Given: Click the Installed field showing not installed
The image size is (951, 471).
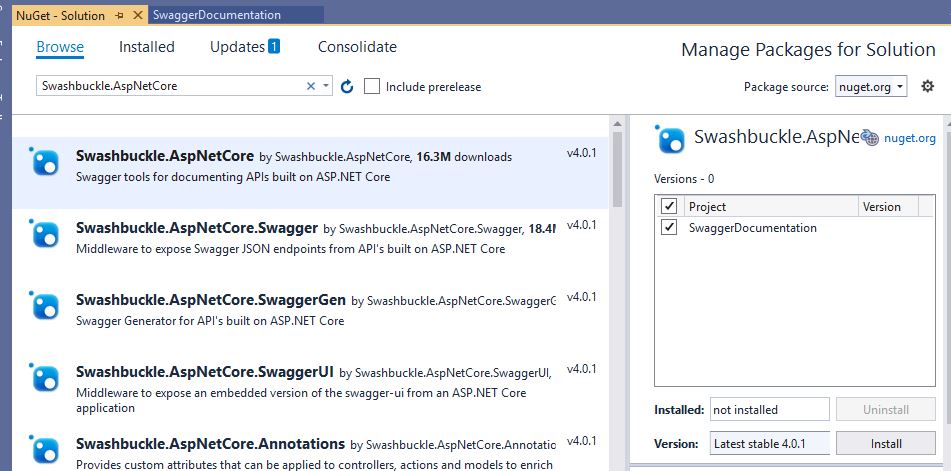Looking at the screenshot, I should [770, 409].
